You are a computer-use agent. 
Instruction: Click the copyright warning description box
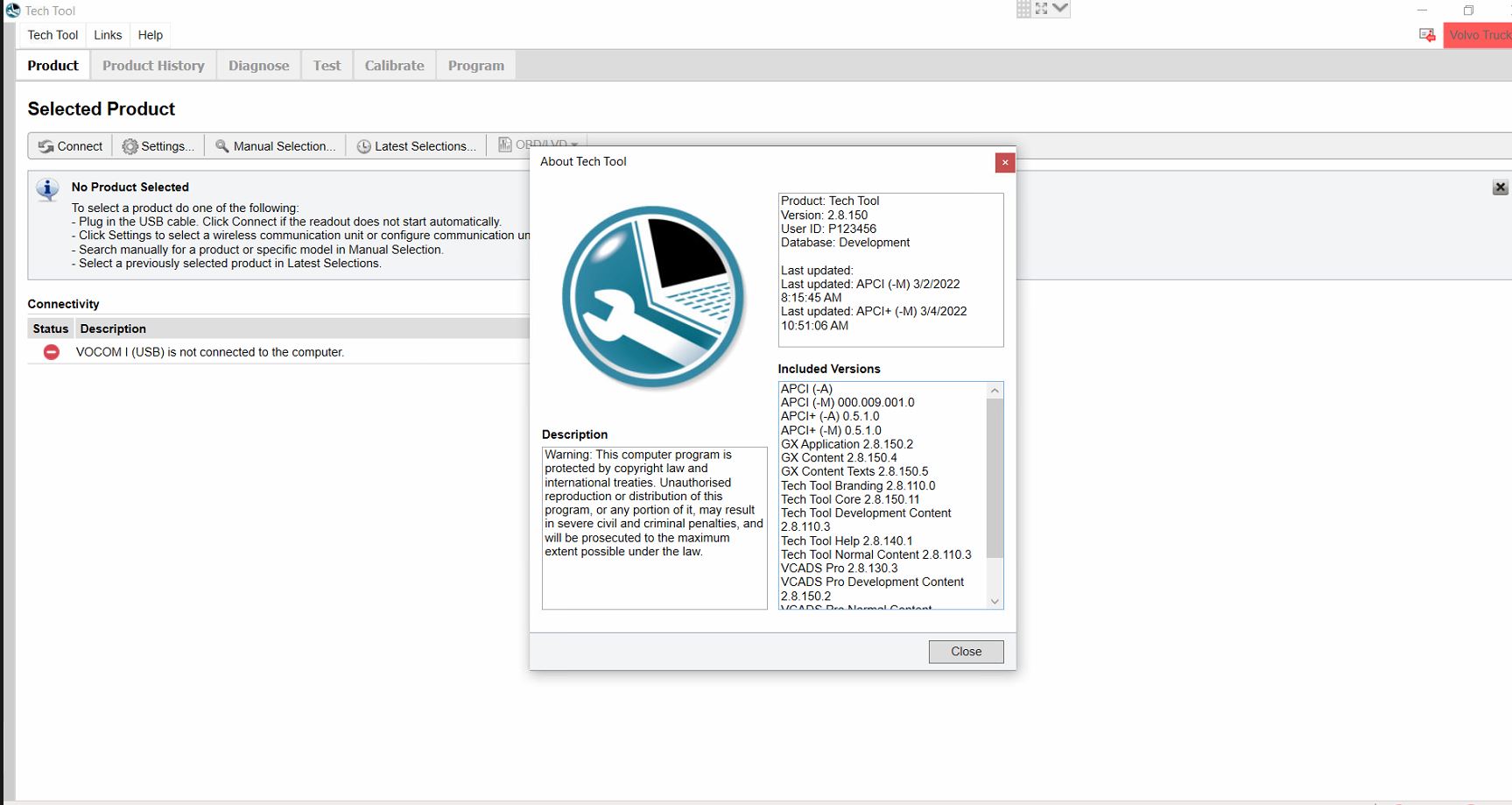coord(654,528)
